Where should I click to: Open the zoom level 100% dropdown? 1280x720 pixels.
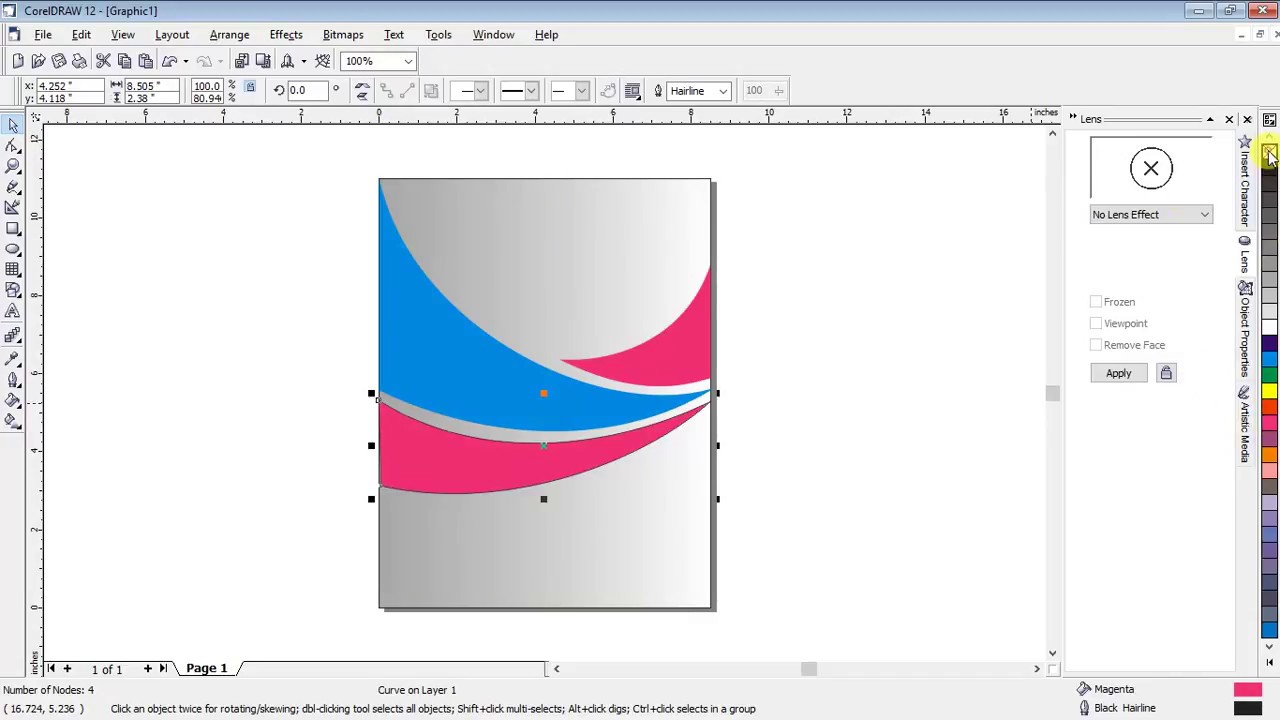[408, 61]
